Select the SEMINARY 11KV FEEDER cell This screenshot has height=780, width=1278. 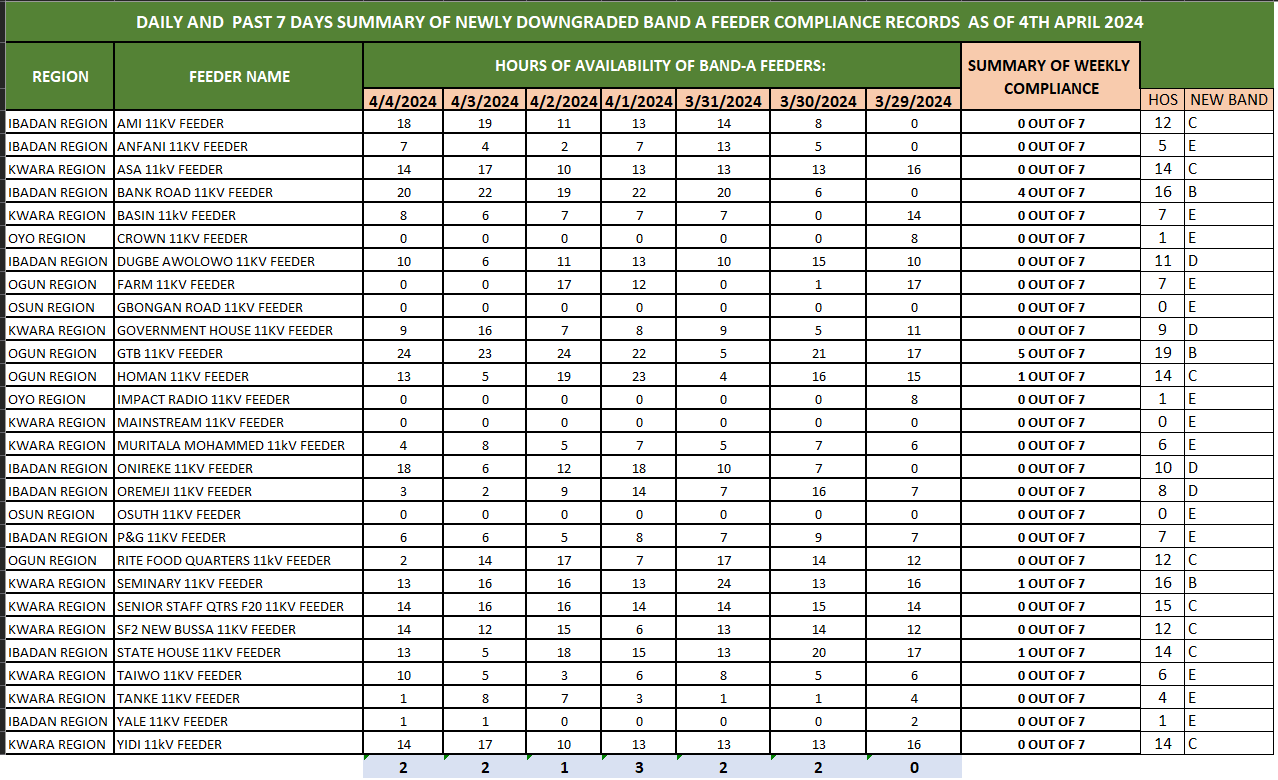point(239,583)
